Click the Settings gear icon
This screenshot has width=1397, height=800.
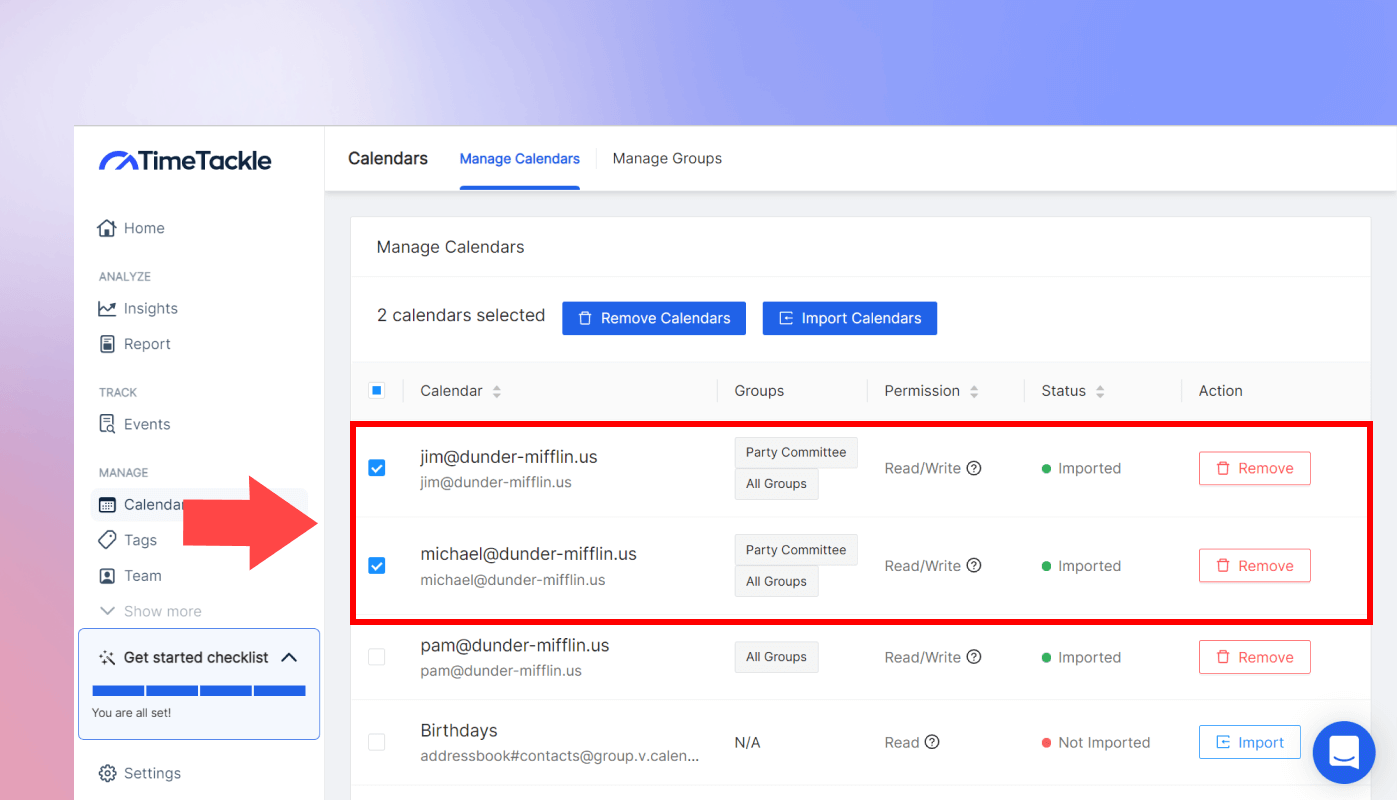pos(107,773)
